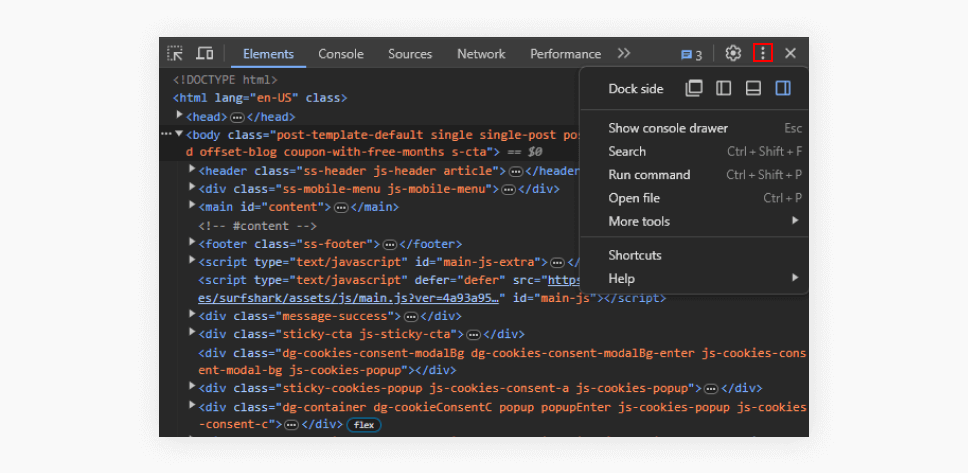
Task: Switch to the Elements tab
Action: [x=269, y=54]
